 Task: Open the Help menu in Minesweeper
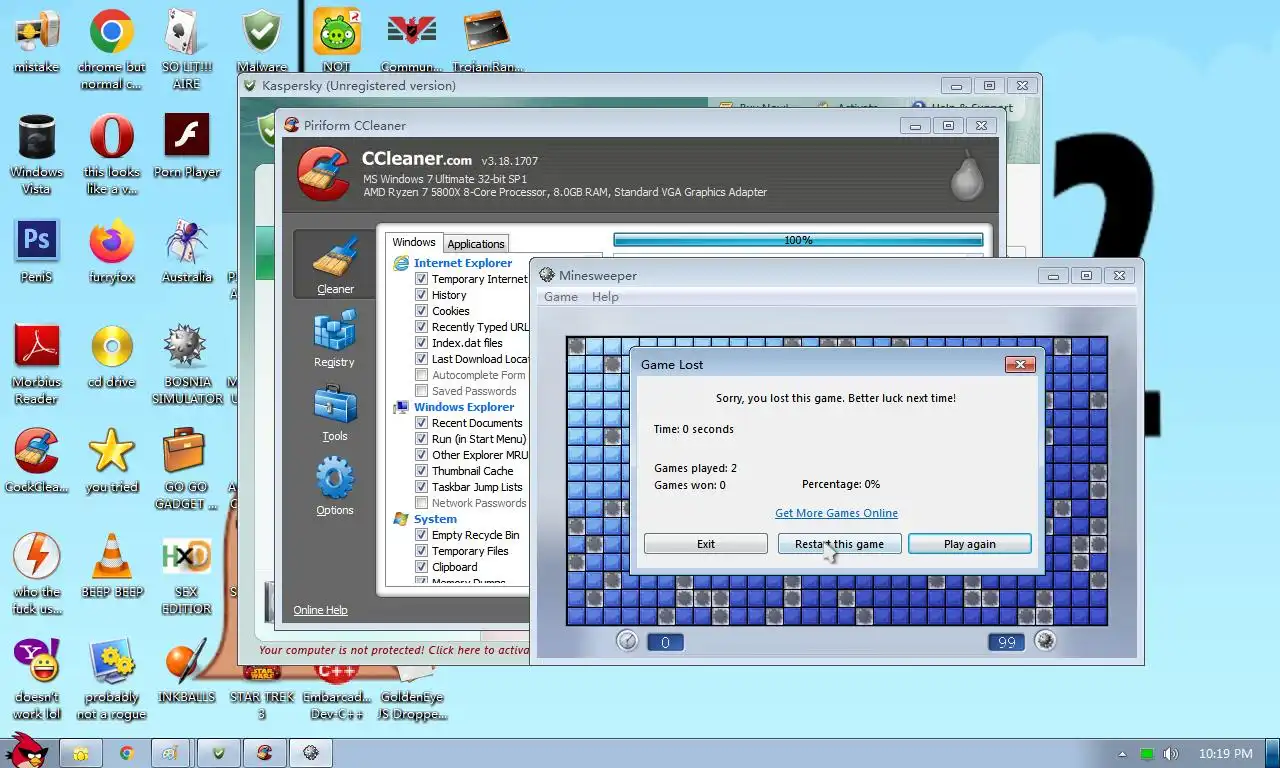tap(605, 297)
